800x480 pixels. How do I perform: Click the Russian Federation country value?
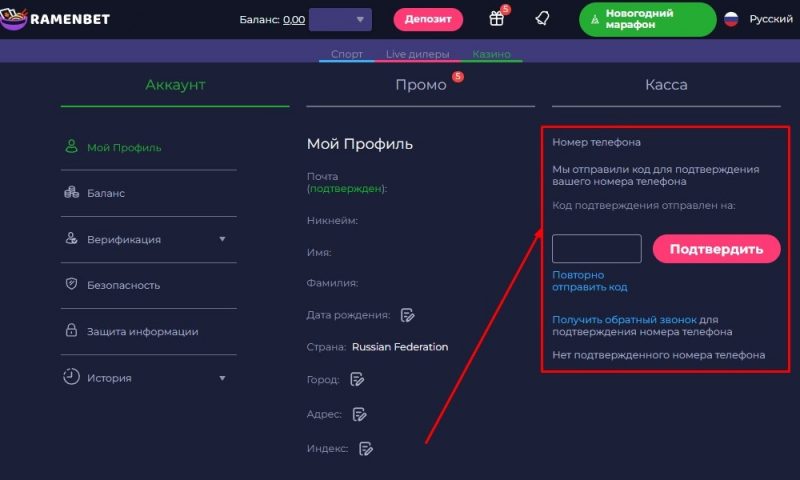tap(400, 347)
